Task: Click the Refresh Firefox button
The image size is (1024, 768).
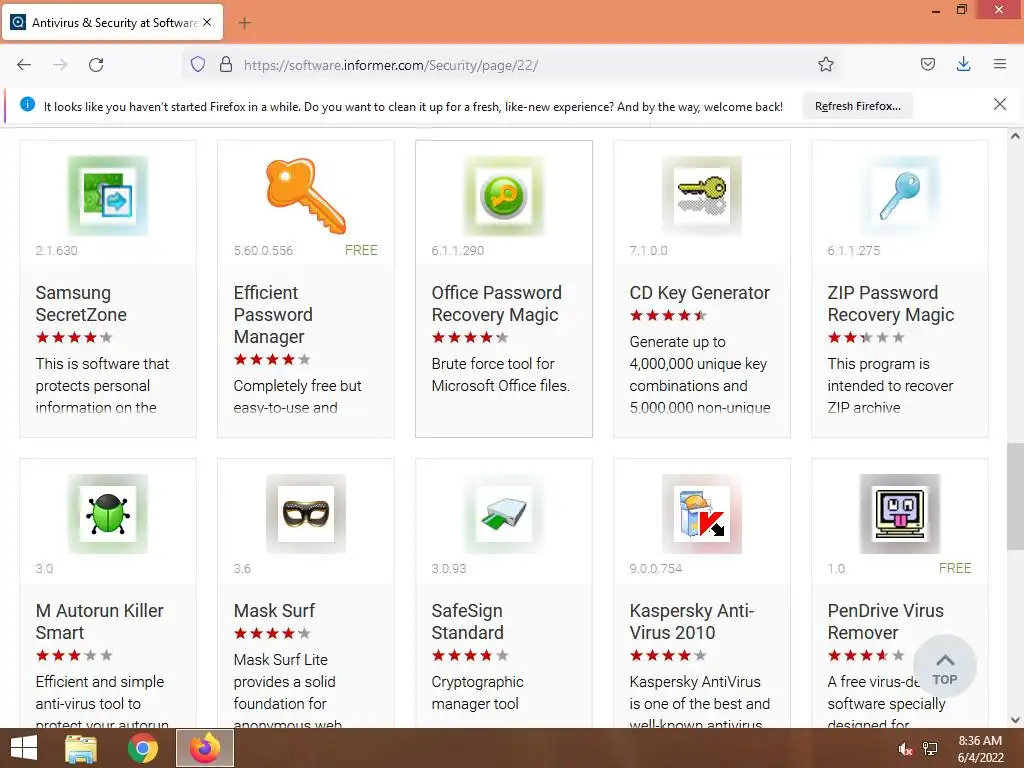Action: 857,106
